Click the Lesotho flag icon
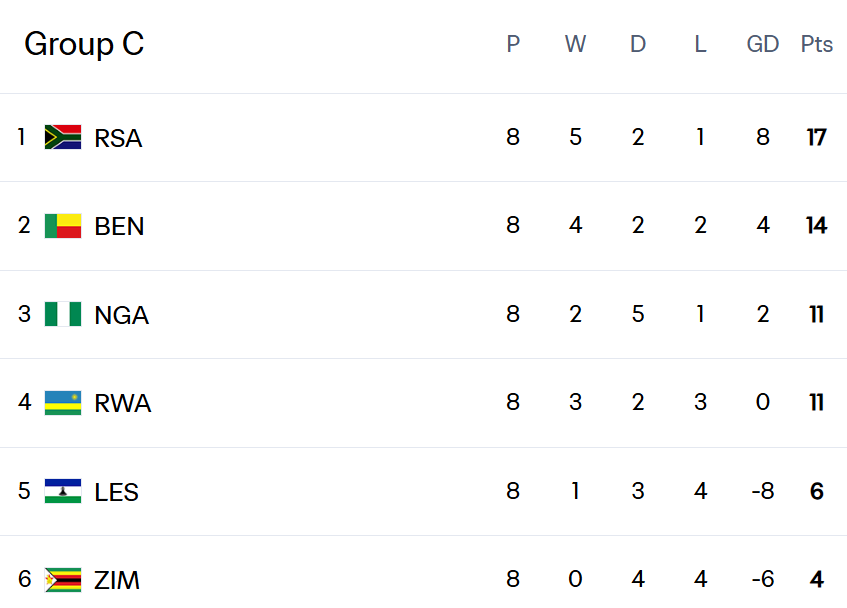Image resolution: width=847 pixels, height=608 pixels. point(63,491)
